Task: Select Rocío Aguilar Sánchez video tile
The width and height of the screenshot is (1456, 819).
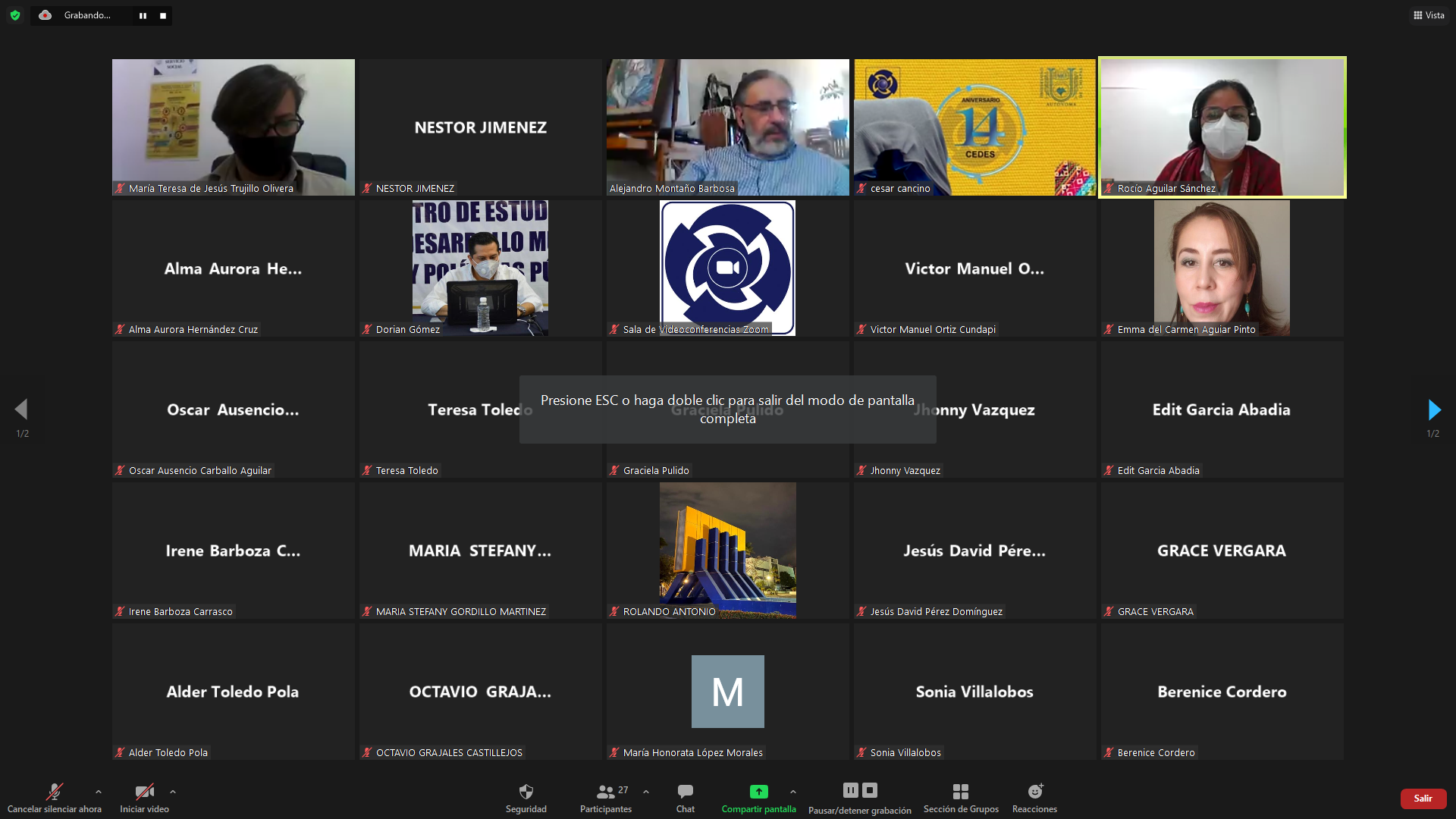Action: 1222,127
